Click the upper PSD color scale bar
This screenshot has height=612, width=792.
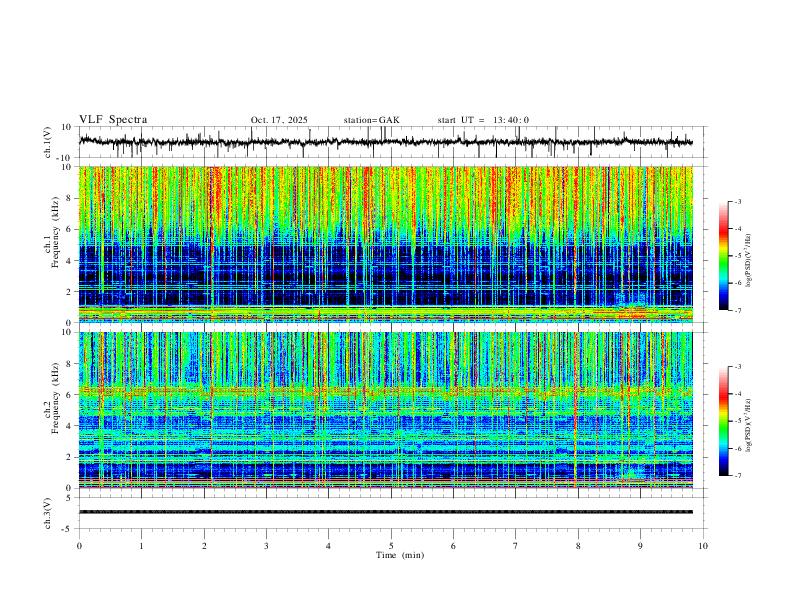pyautogui.click(x=724, y=256)
